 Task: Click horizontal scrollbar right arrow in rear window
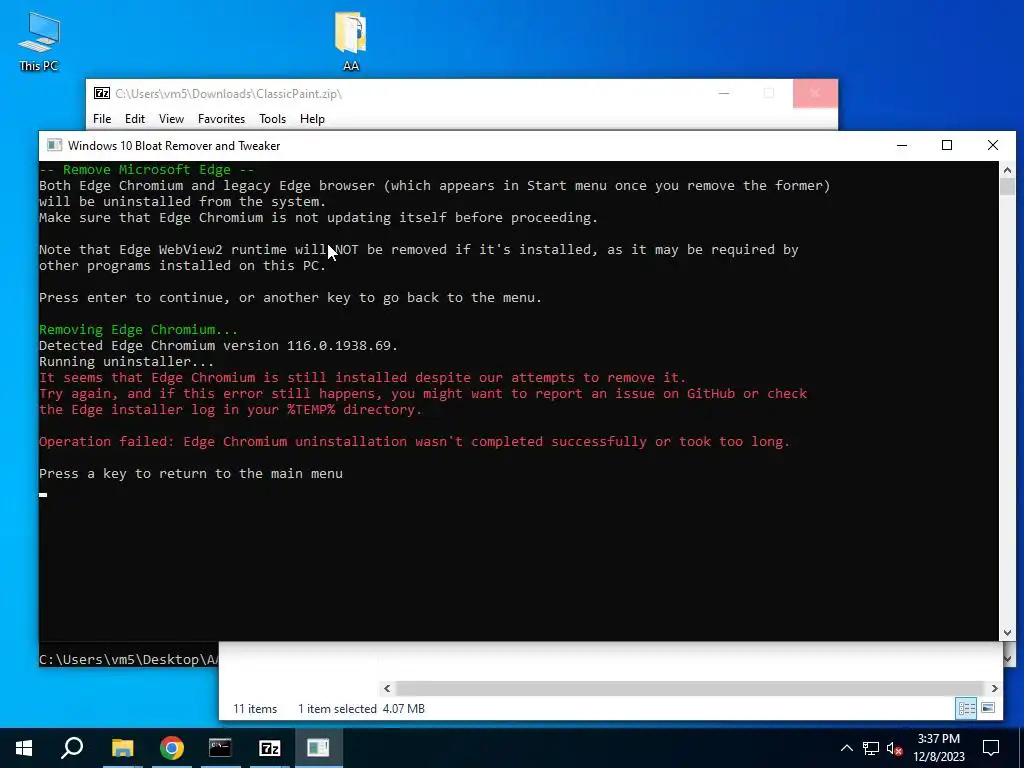[995, 688]
